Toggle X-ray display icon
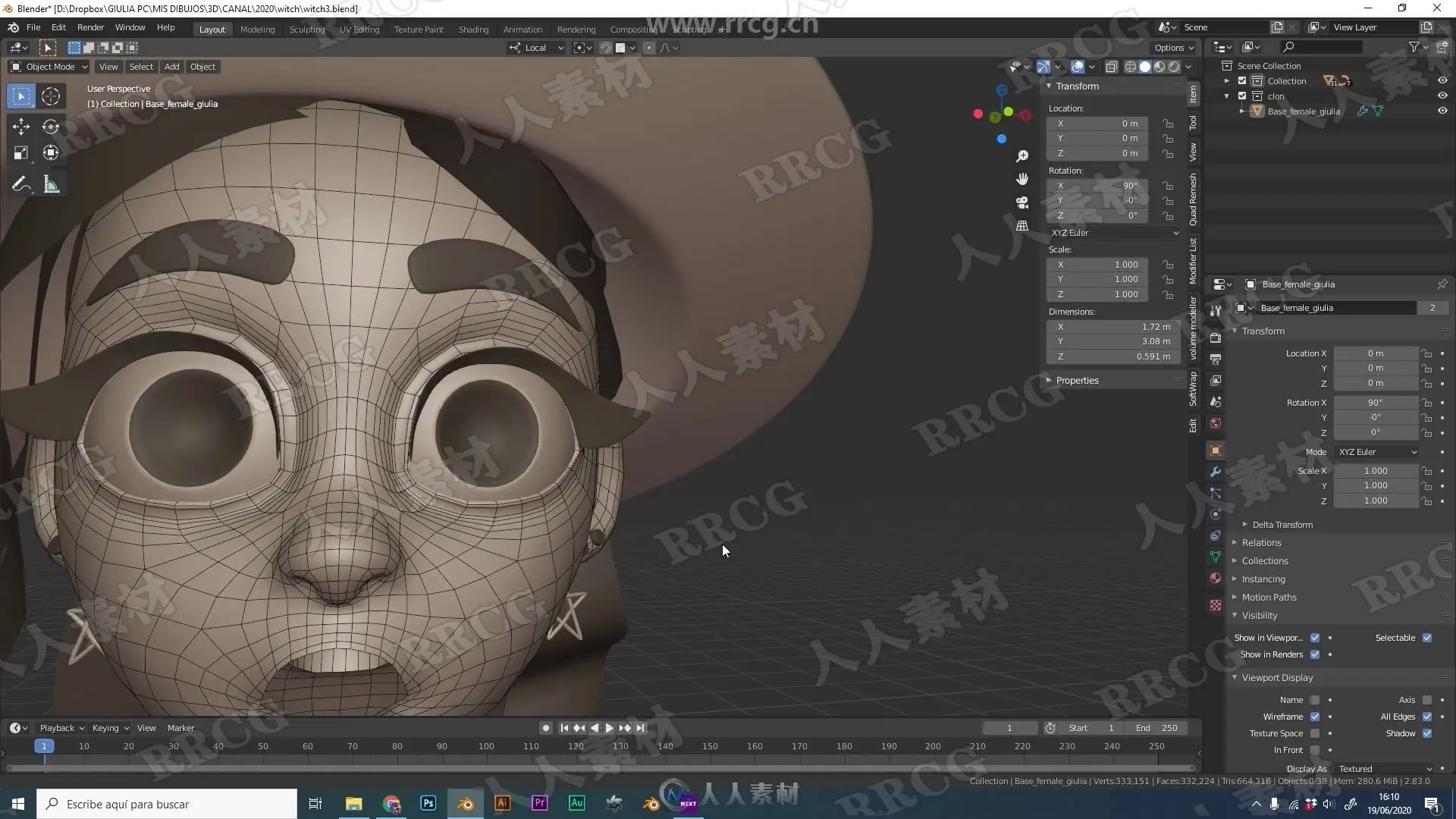Screen dimensions: 1456x819 (1111, 67)
